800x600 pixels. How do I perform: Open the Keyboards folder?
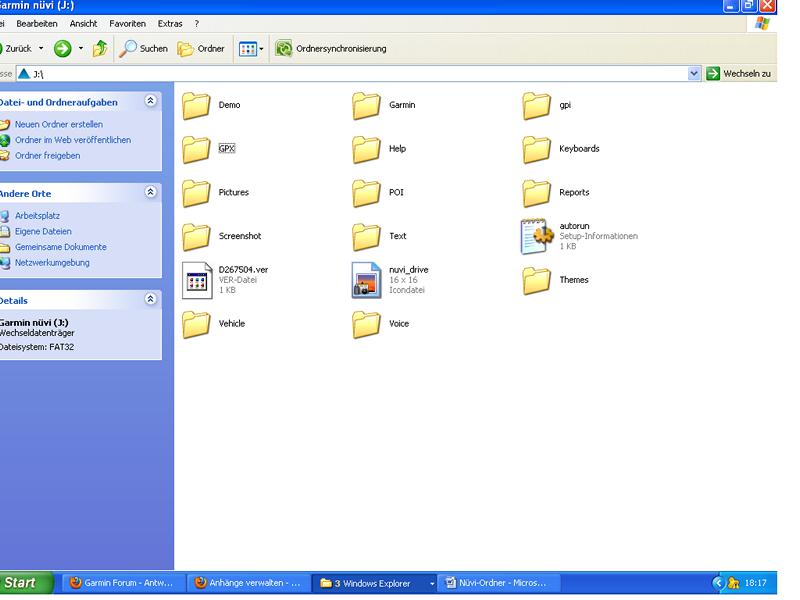pos(560,149)
